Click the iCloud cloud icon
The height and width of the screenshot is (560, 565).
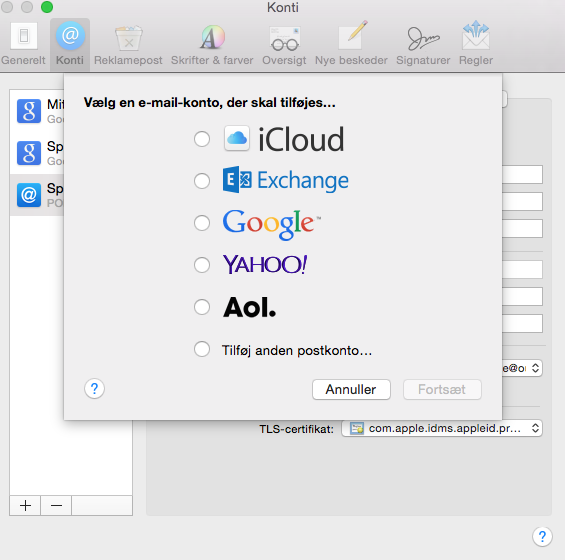(x=237, y=138)
